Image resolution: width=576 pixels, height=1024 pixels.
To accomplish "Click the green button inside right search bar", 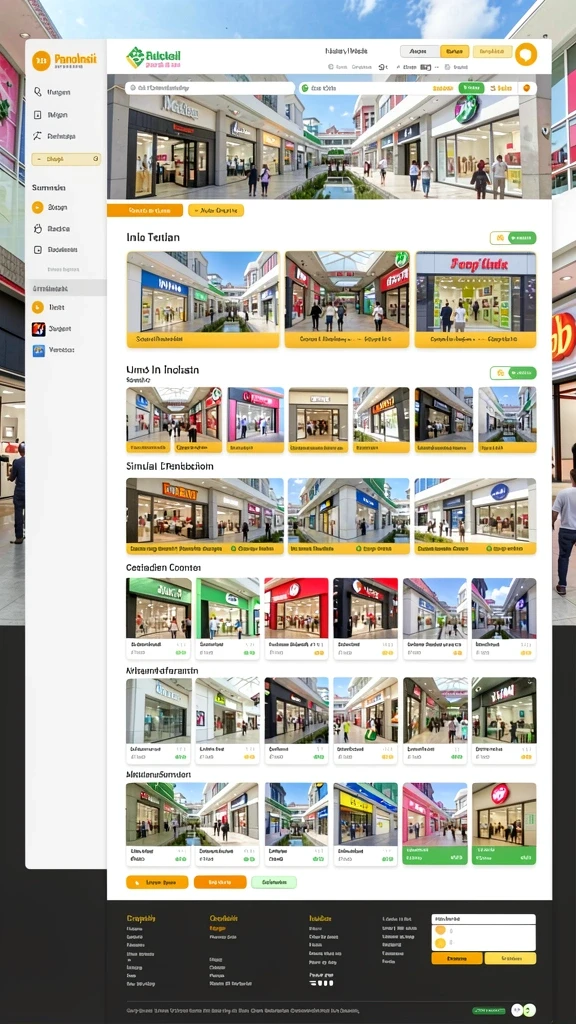I will (471, 88).
